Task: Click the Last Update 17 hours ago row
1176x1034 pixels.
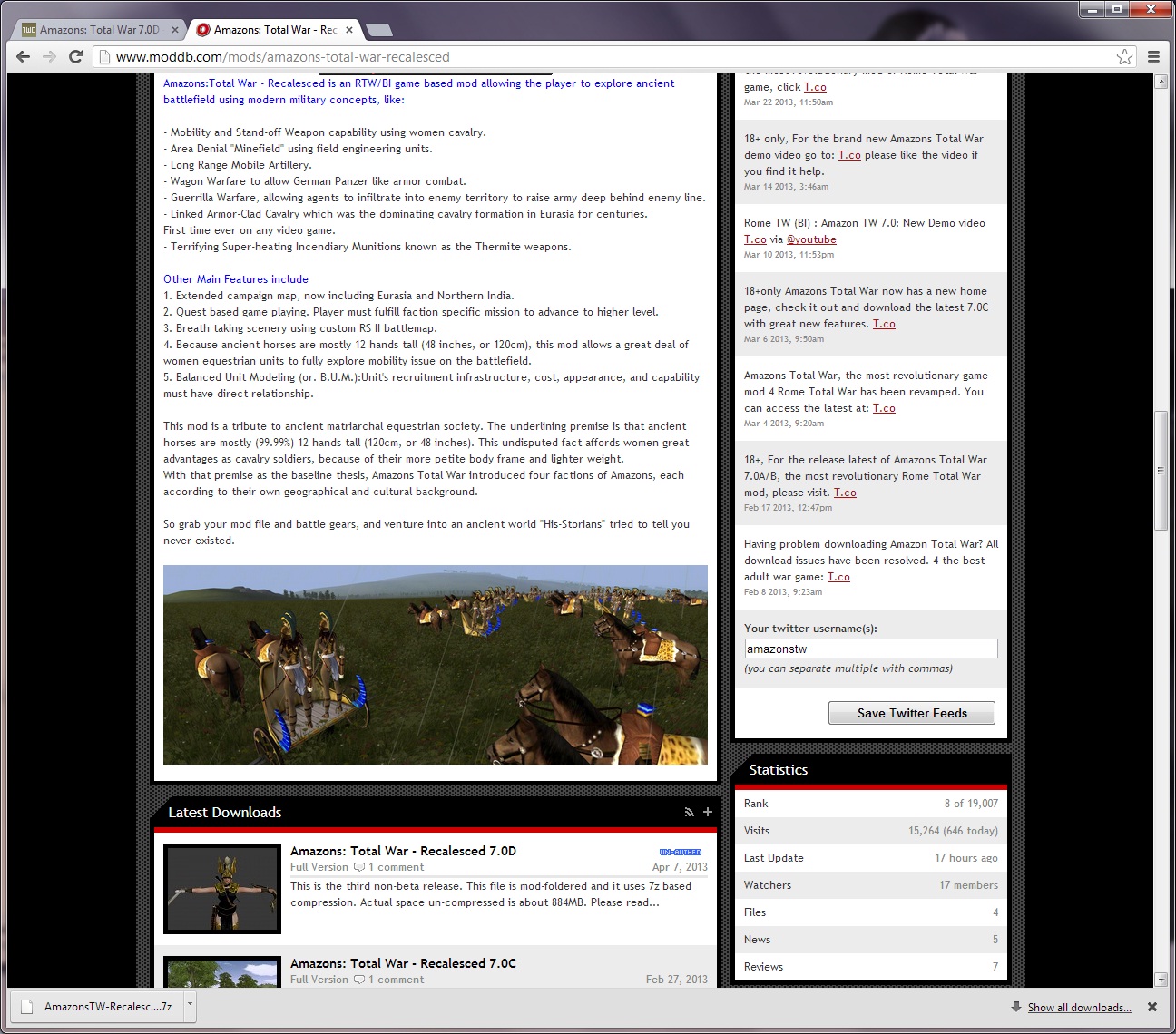Action: (x=871, y=858)
